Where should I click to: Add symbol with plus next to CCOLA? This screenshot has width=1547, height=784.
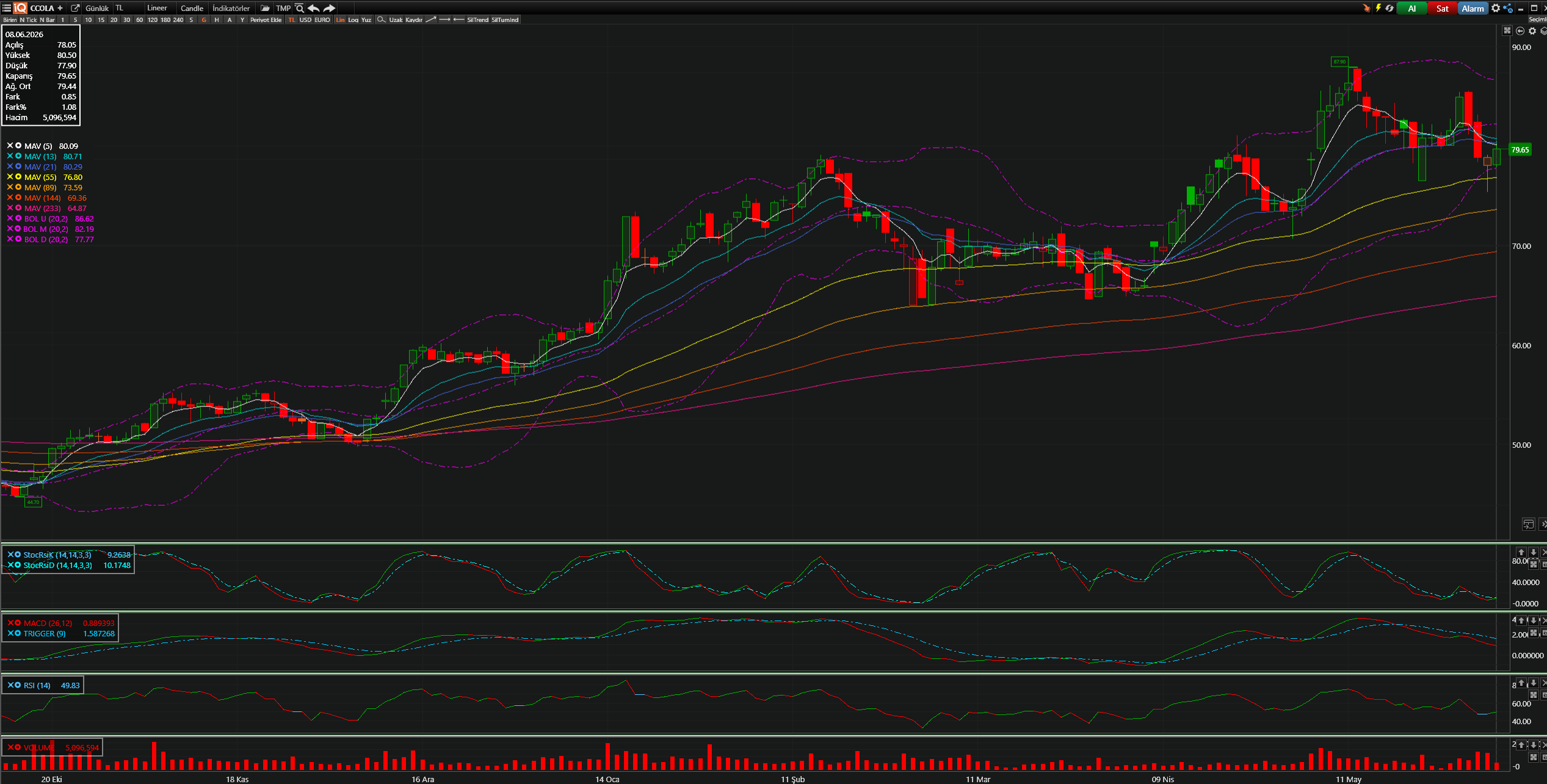60,8
